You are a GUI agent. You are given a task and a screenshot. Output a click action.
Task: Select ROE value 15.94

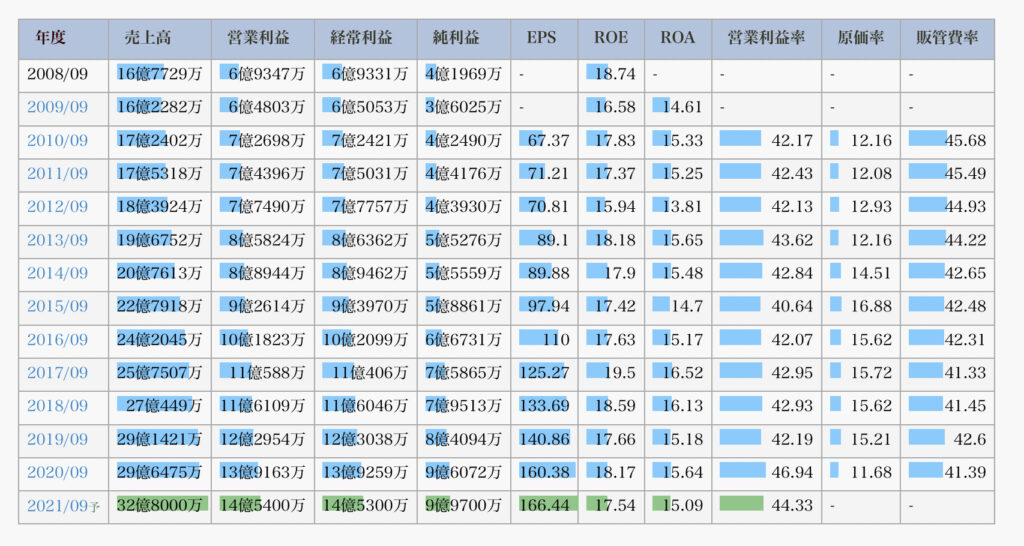pyautogui.click(x=615, y=206)
